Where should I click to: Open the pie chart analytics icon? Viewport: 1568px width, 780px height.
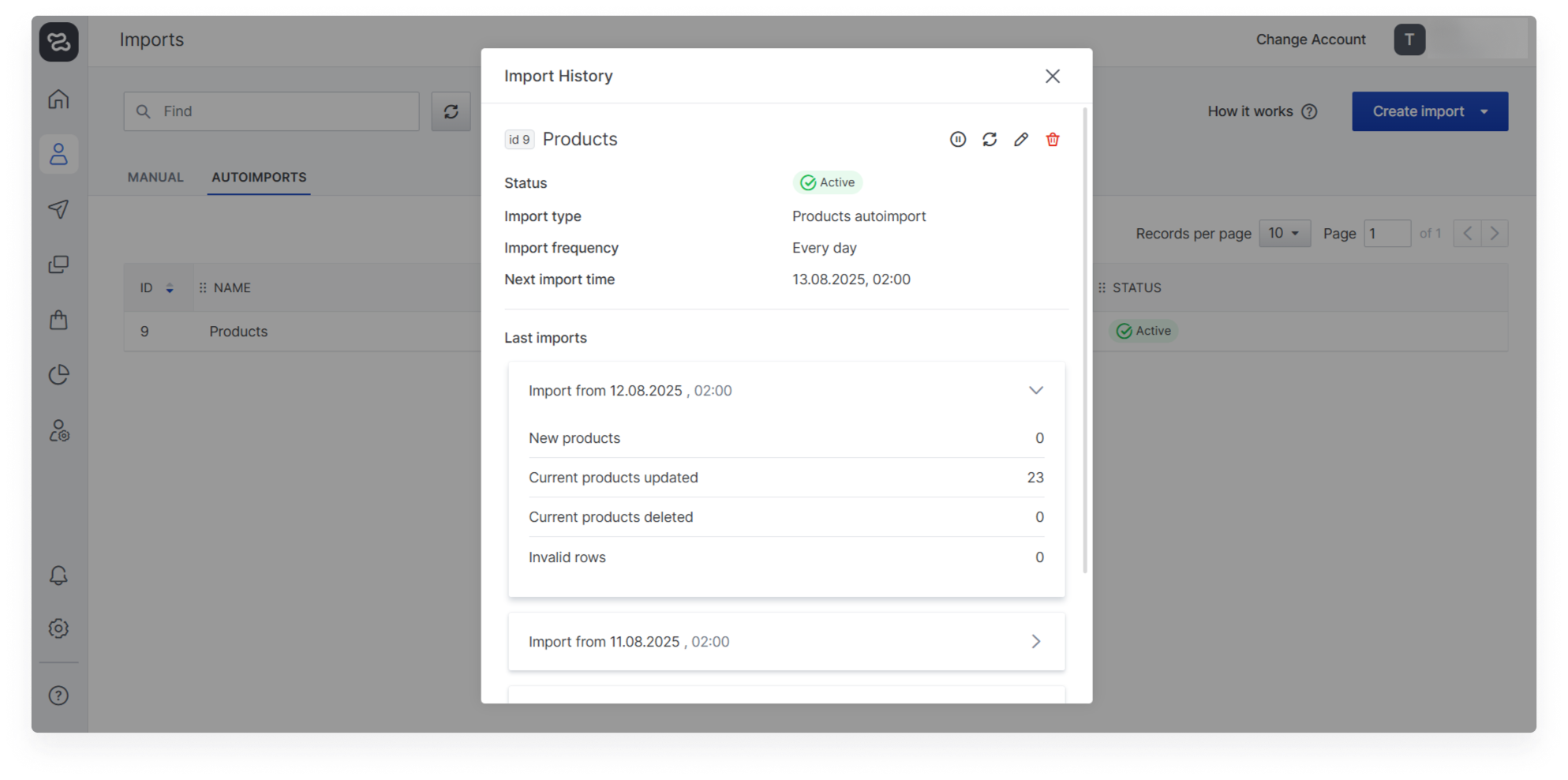pos(58,375)
